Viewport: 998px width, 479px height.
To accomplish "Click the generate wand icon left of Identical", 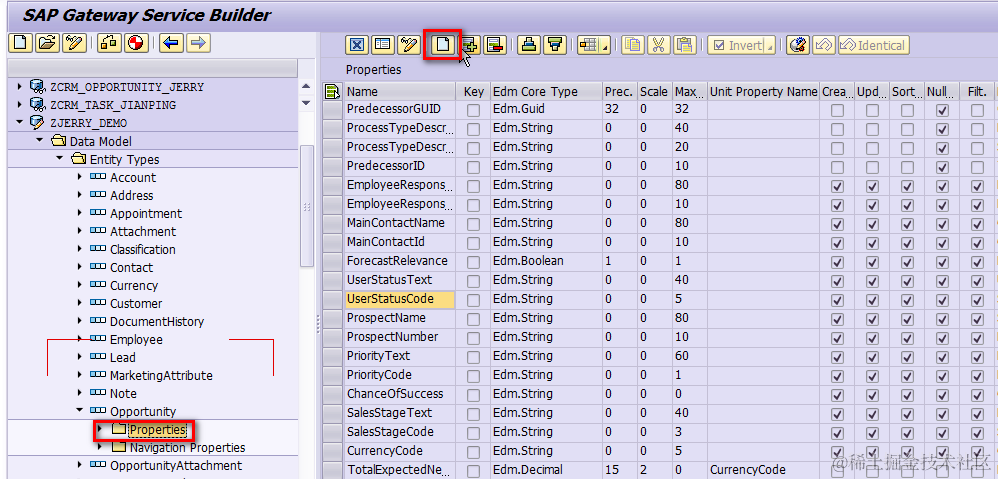I will [x=798, y=45].
